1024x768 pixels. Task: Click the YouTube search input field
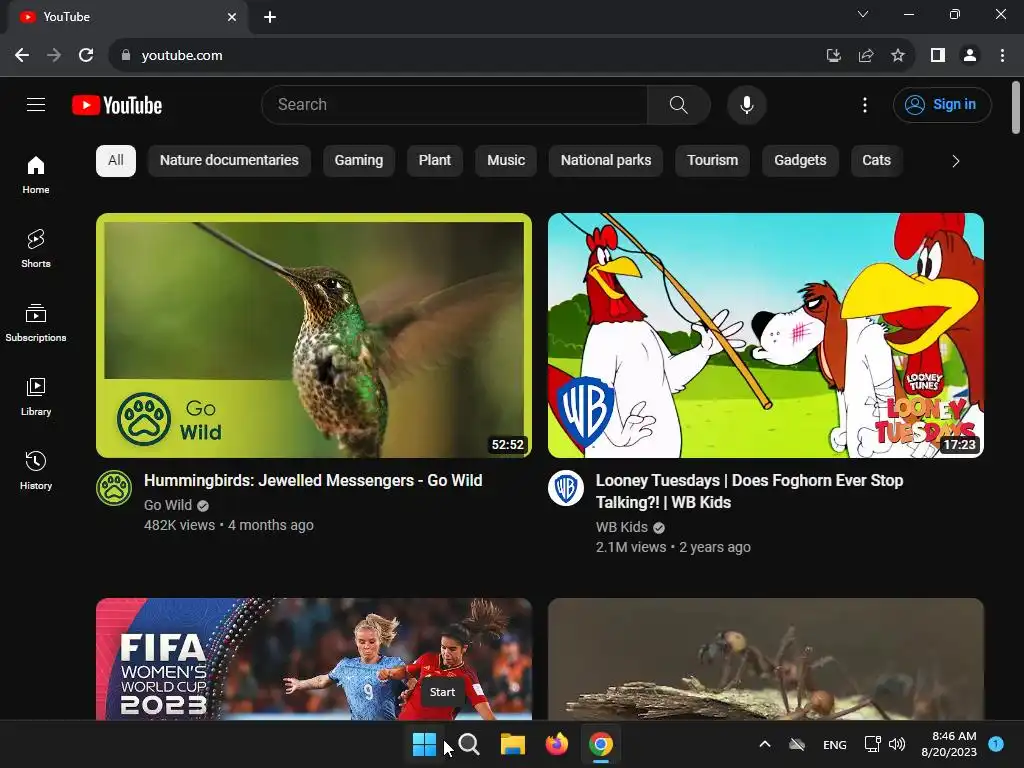pyautogui.click(x=455, y=104)
